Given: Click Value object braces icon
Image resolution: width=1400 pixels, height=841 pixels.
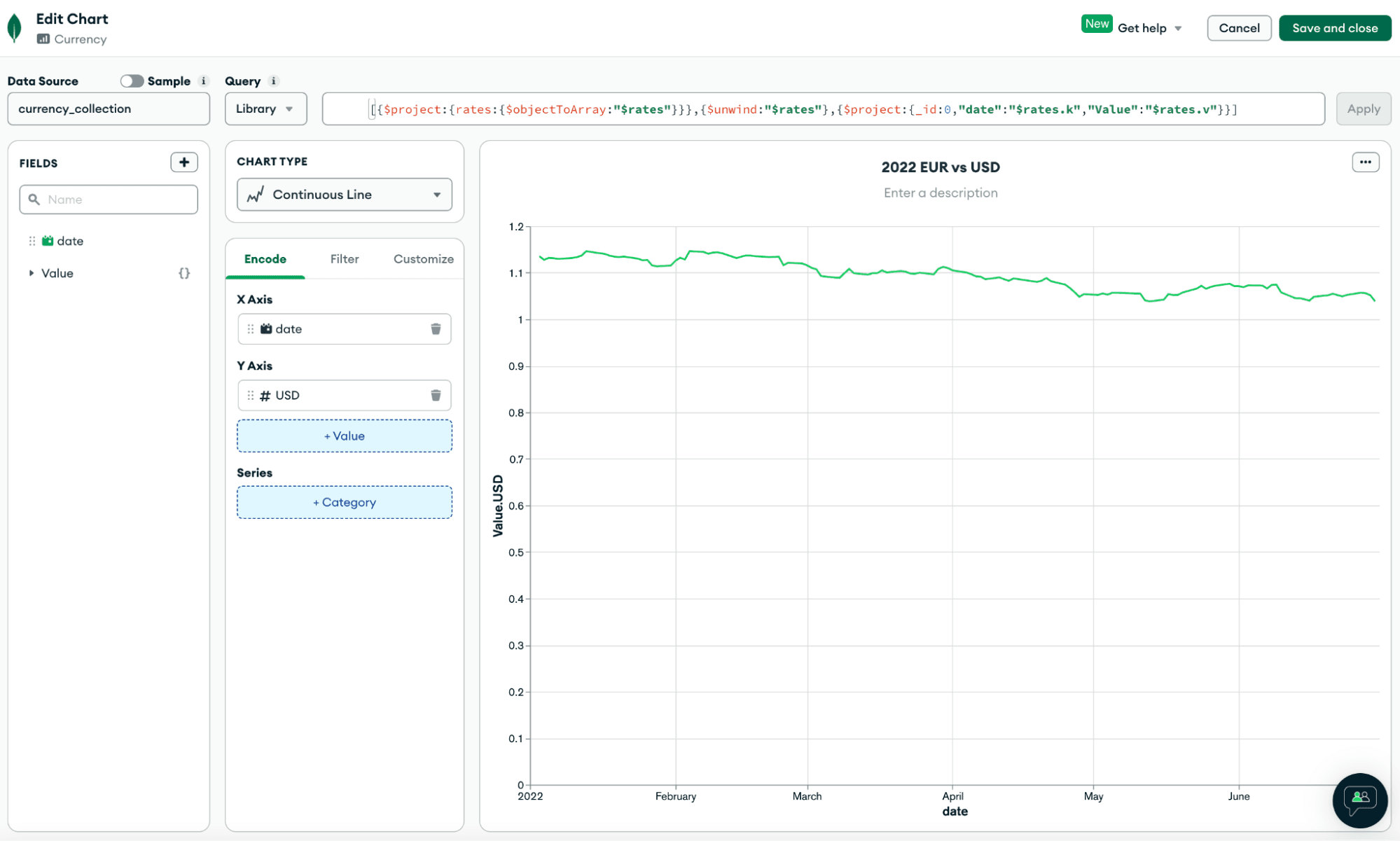Looking at the screenshot, I should point(184,273).
